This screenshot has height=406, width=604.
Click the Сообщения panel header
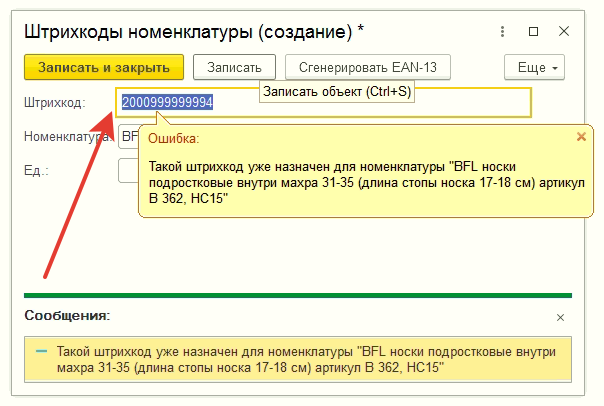coord(67,316)
